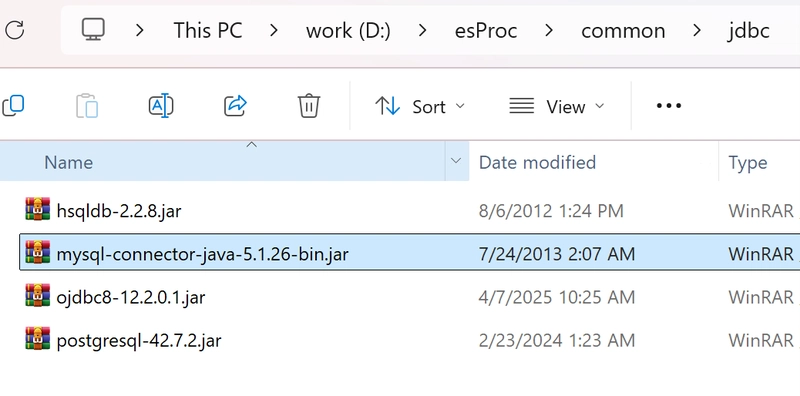Expand the Name column filter arrow
Screen dimensions: 800x396
click(x=456, y=161)
